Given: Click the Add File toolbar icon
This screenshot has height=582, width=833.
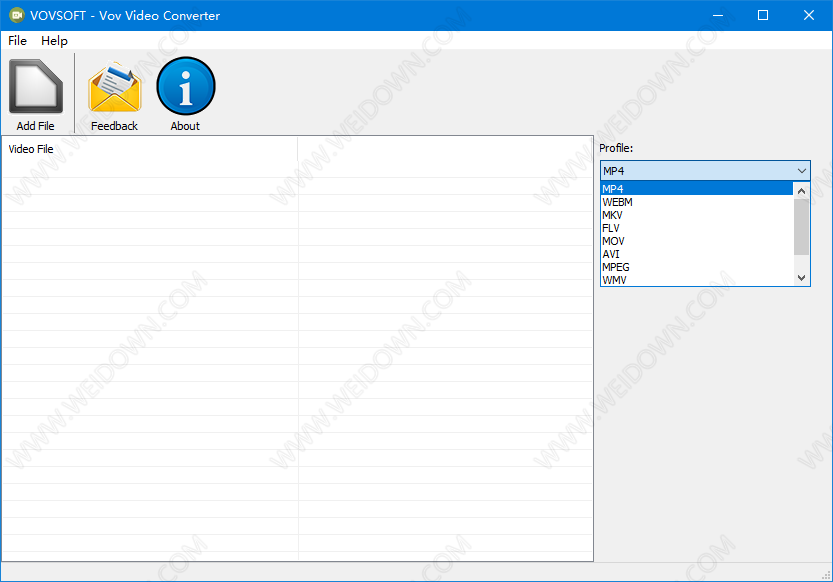Looking at the screenshot, I should point(36,87).
